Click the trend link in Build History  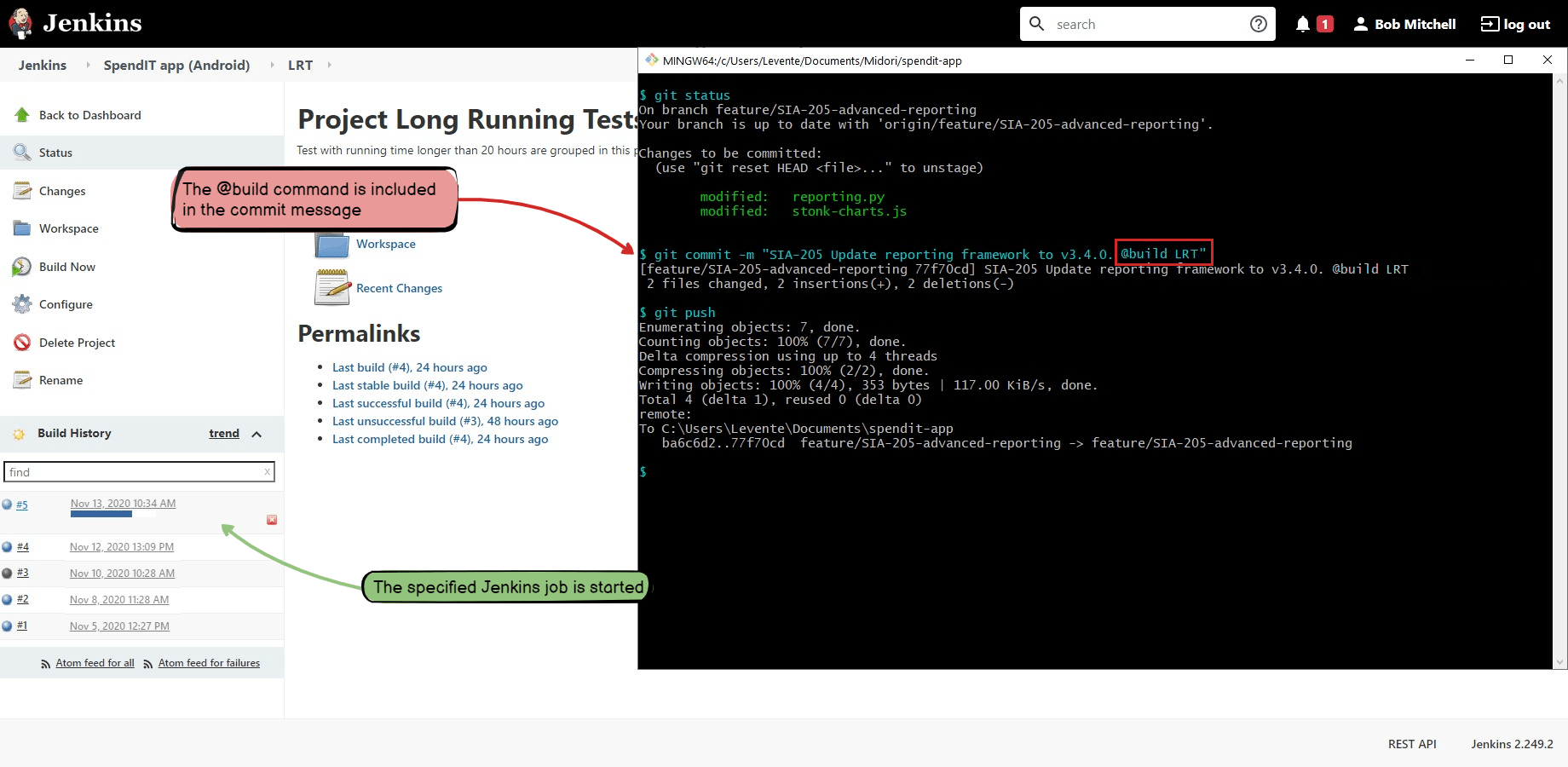pyautogui.click(x=224, y=433)
